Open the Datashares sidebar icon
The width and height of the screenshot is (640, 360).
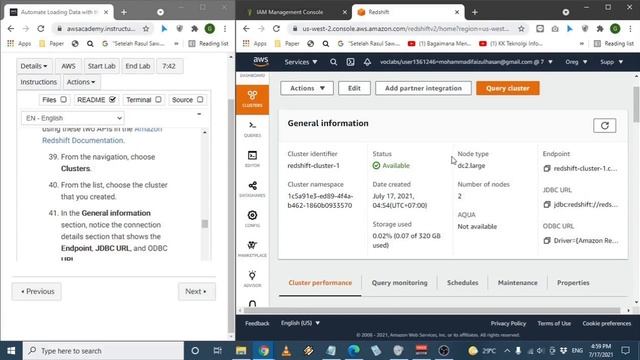[x=252, y=189]
